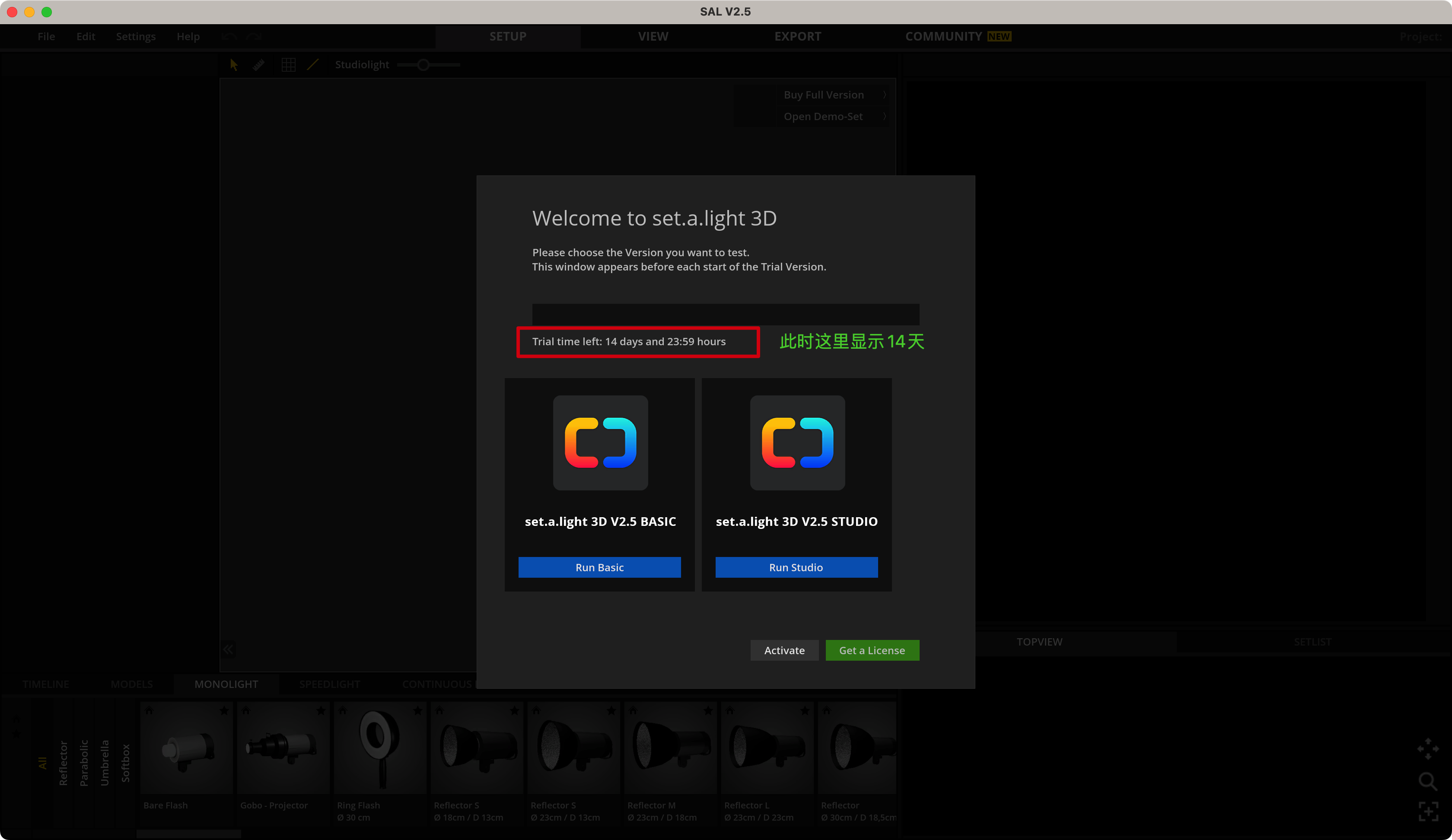
Task: Filter modifiers by Parabolic
Action: pyautogui.click(x=83, y=764)
